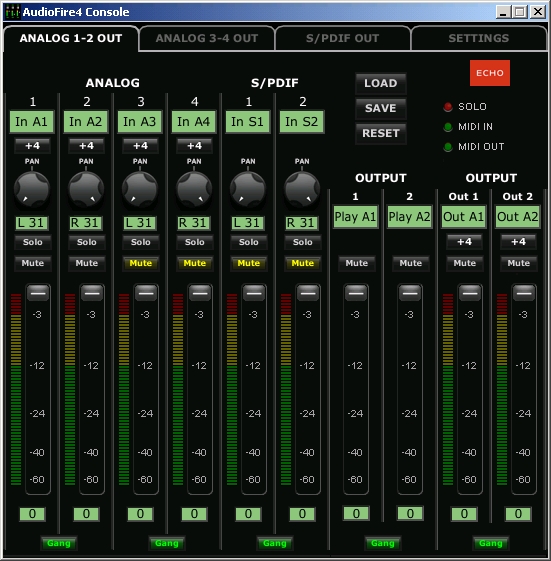
Task: Toggle Gang for the Play A1 and A2 outputs
Action: [x=383, y=543]
